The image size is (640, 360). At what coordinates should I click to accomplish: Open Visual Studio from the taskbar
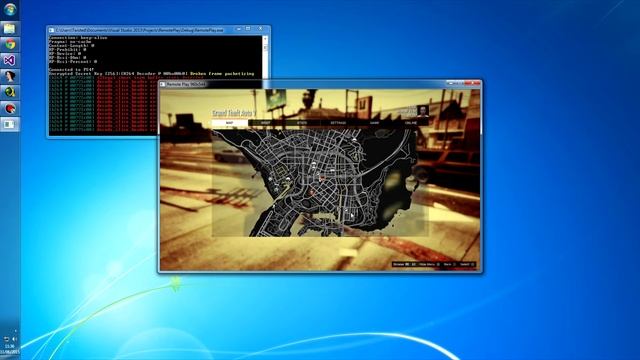pos(9,60)
